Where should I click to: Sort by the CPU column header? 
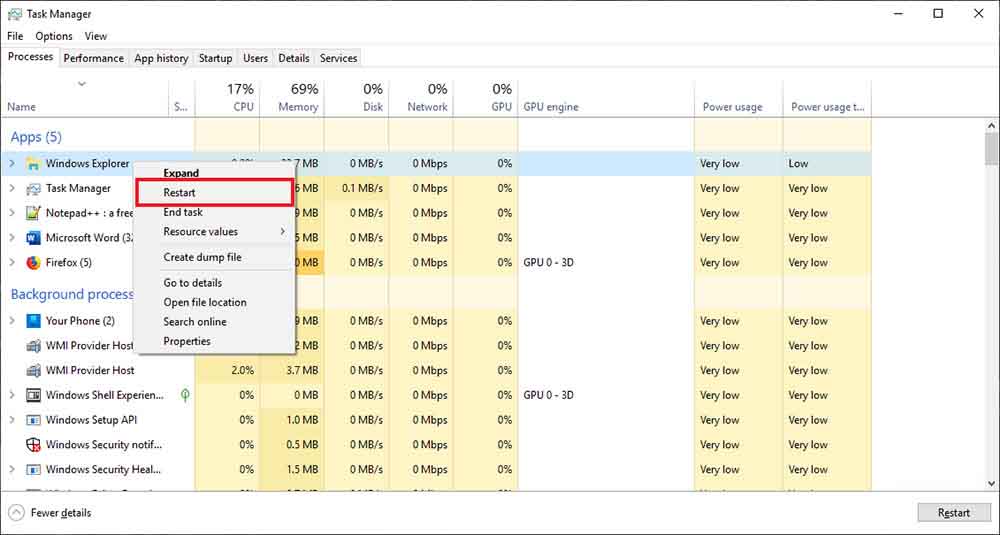coord(227,98)
